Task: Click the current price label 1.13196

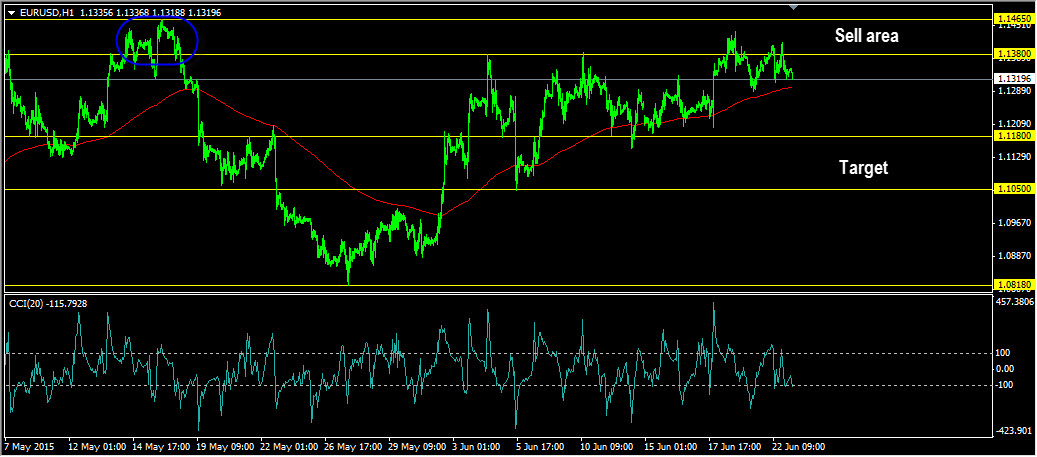Action: coord(1013,79)
